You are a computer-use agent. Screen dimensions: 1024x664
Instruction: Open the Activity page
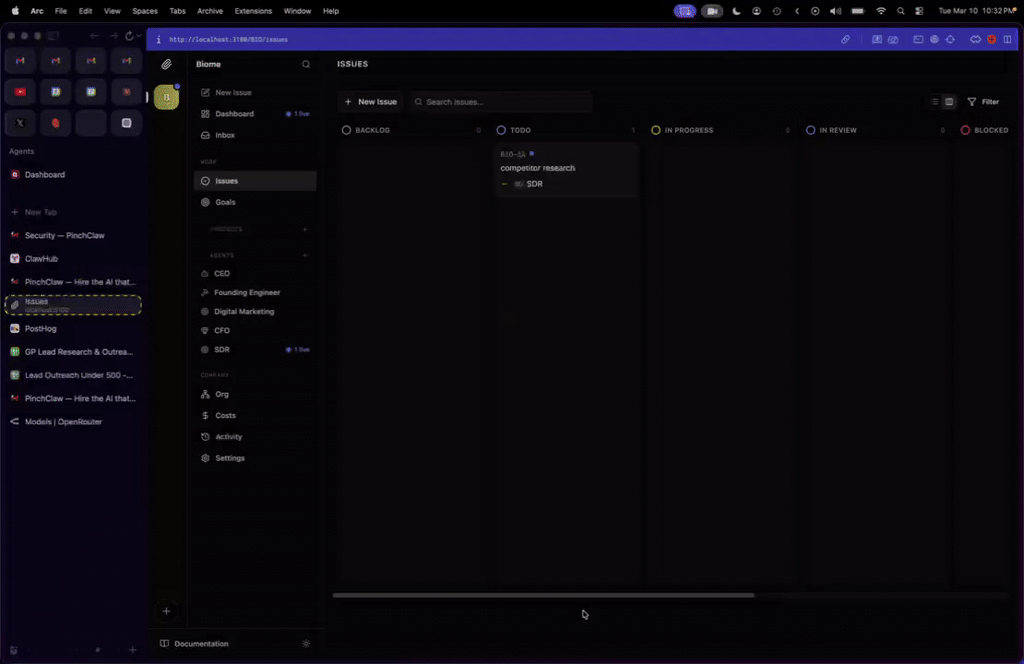(x=255, y=437)
